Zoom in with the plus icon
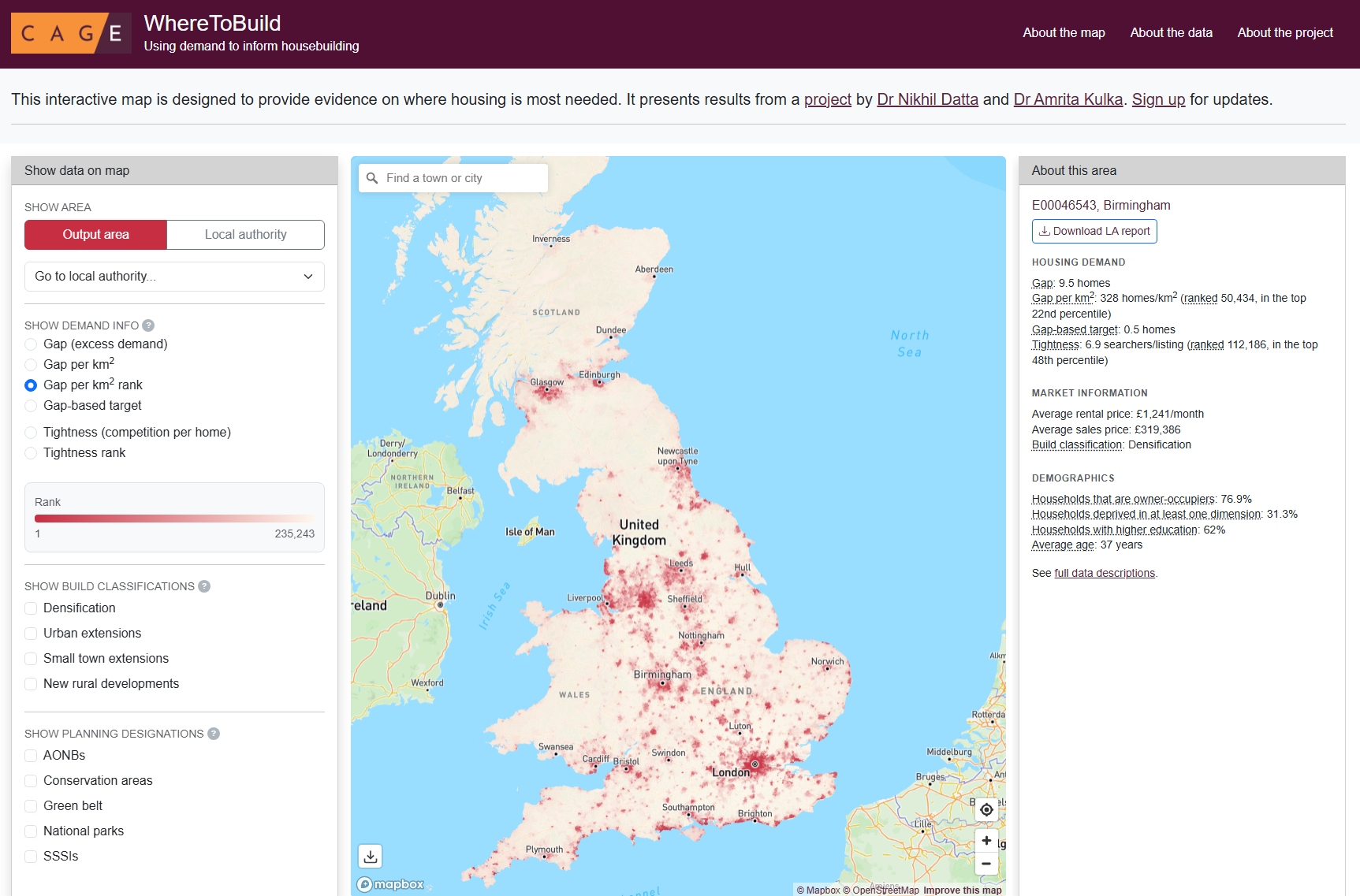Viewport: 1360px width, 896px height. click(x=986, y=841)
